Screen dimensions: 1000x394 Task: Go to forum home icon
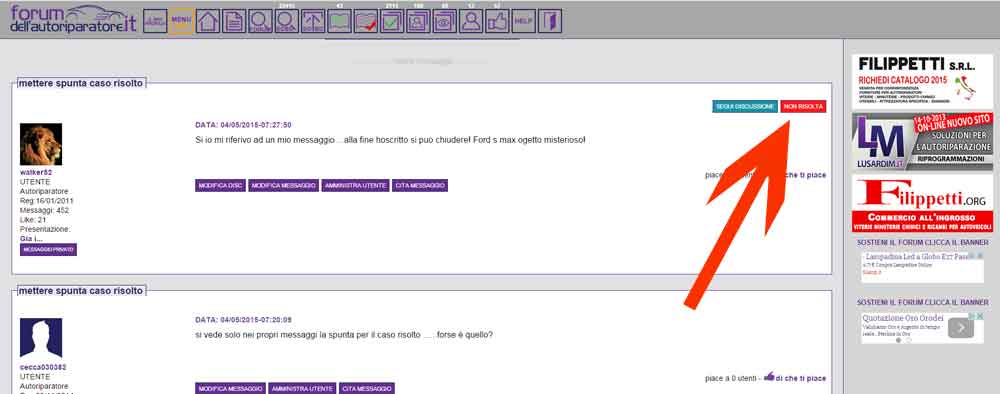(207, 21)
